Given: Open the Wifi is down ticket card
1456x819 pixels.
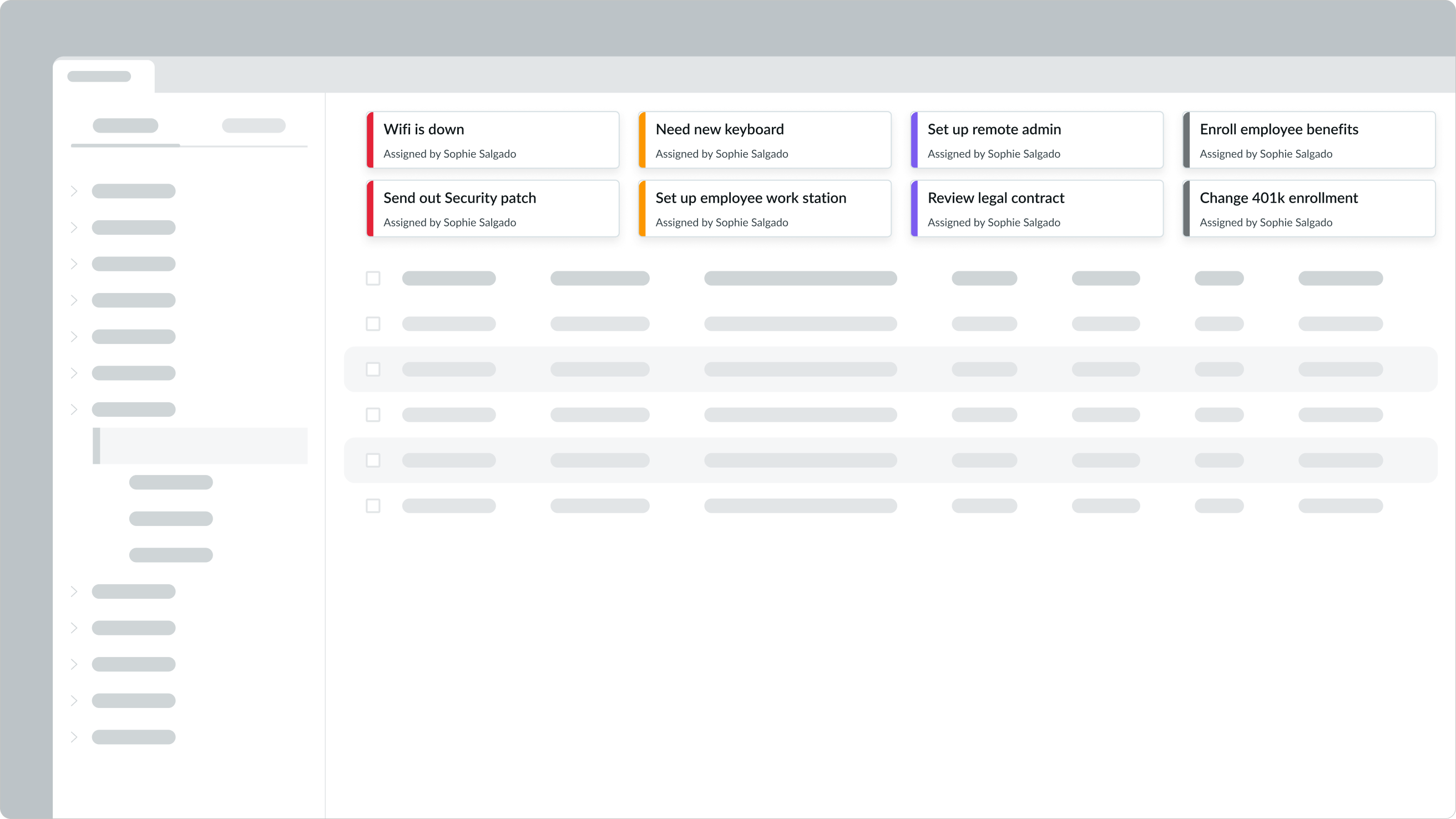Looking at the screenshot, I should click(493, 140).
